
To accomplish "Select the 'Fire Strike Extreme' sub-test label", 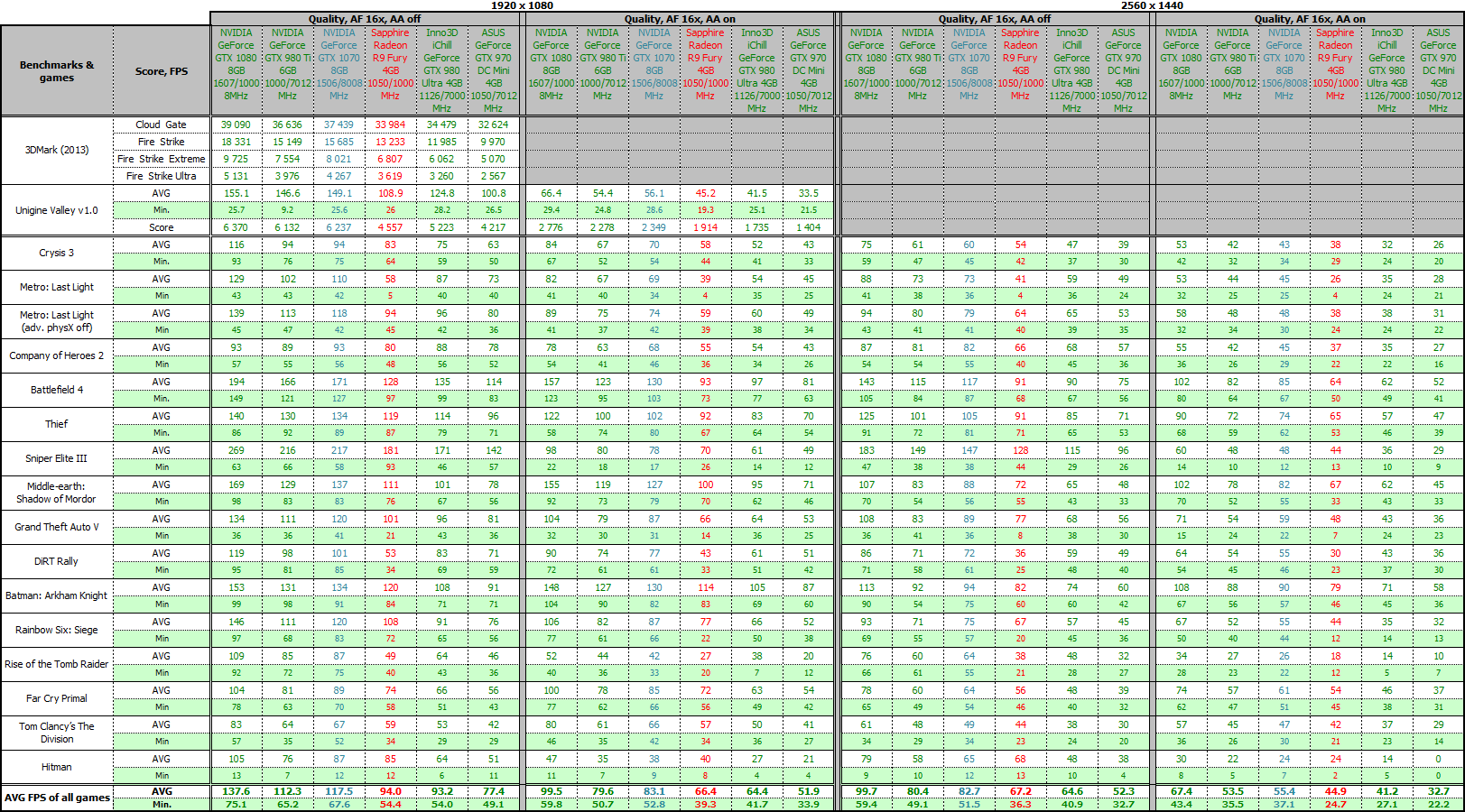I will 162,159.
